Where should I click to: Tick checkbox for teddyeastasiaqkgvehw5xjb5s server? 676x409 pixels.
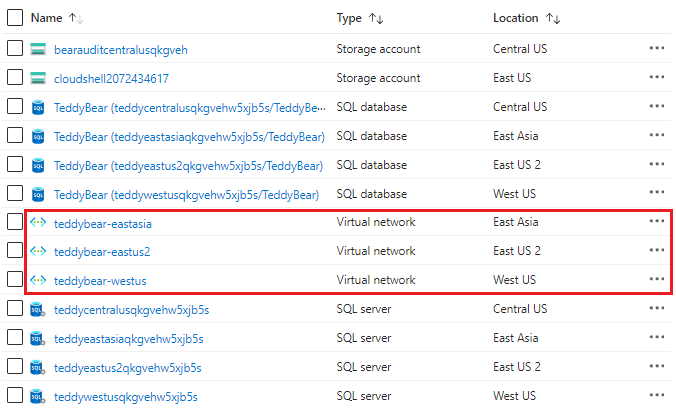pyautogui.click(x=15, y=337)
